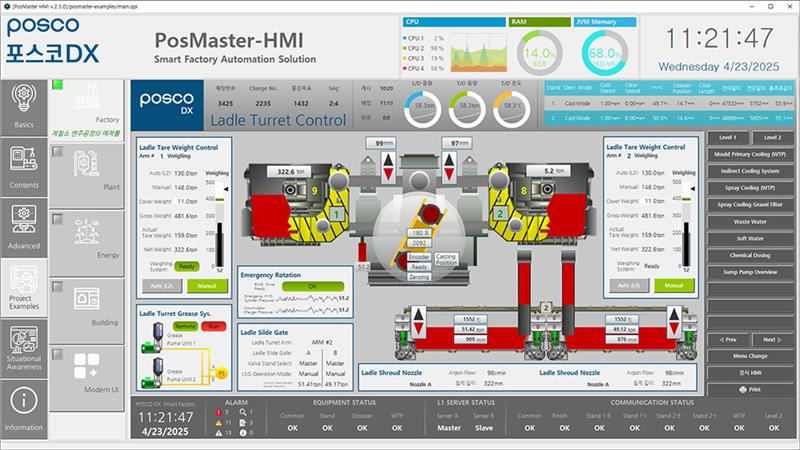
Task: Click the yellow PS pressure switch icon
Action: (221, 373)
